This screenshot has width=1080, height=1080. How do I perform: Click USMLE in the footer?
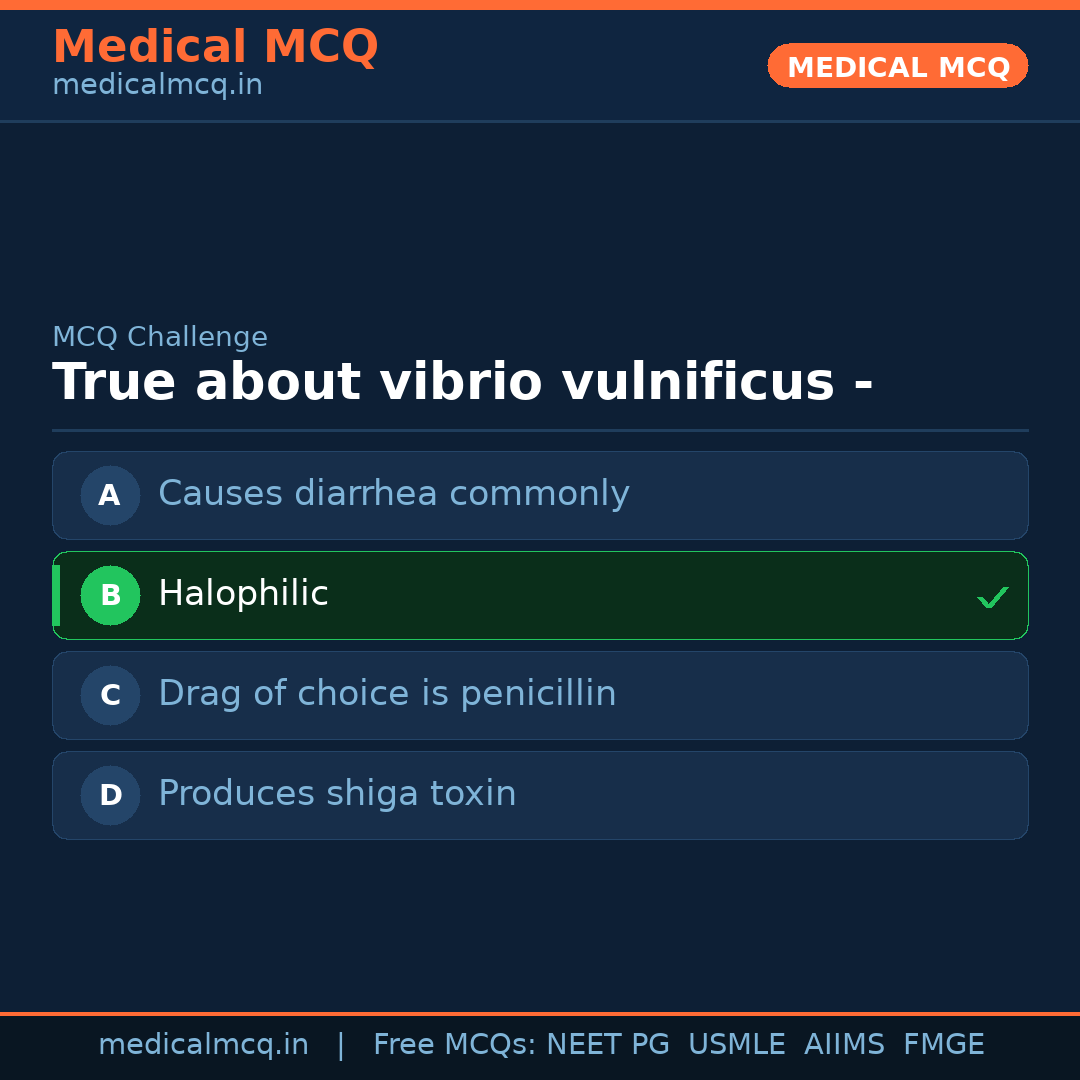736,1045
